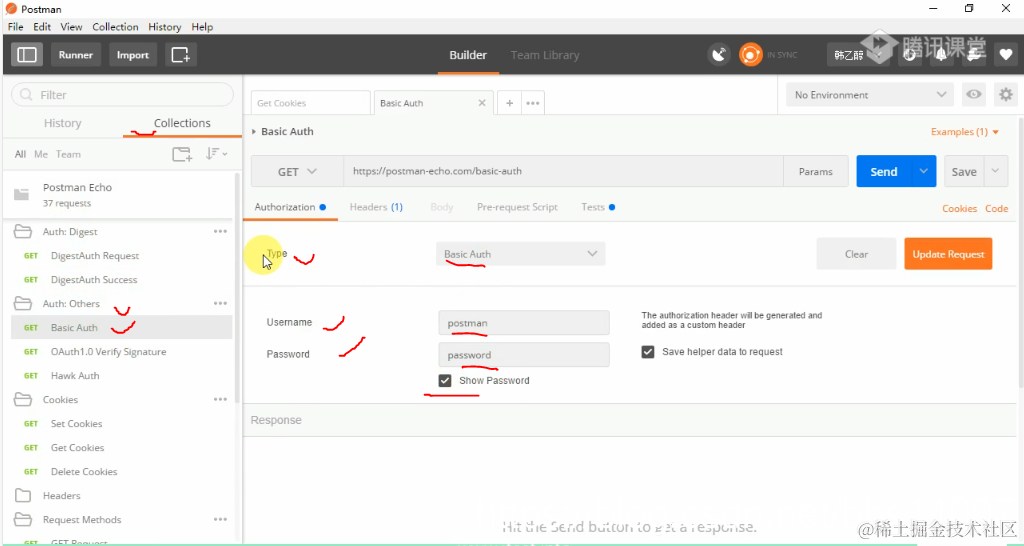
Task: Click the Import button
Action: click(x=133, y=55)
